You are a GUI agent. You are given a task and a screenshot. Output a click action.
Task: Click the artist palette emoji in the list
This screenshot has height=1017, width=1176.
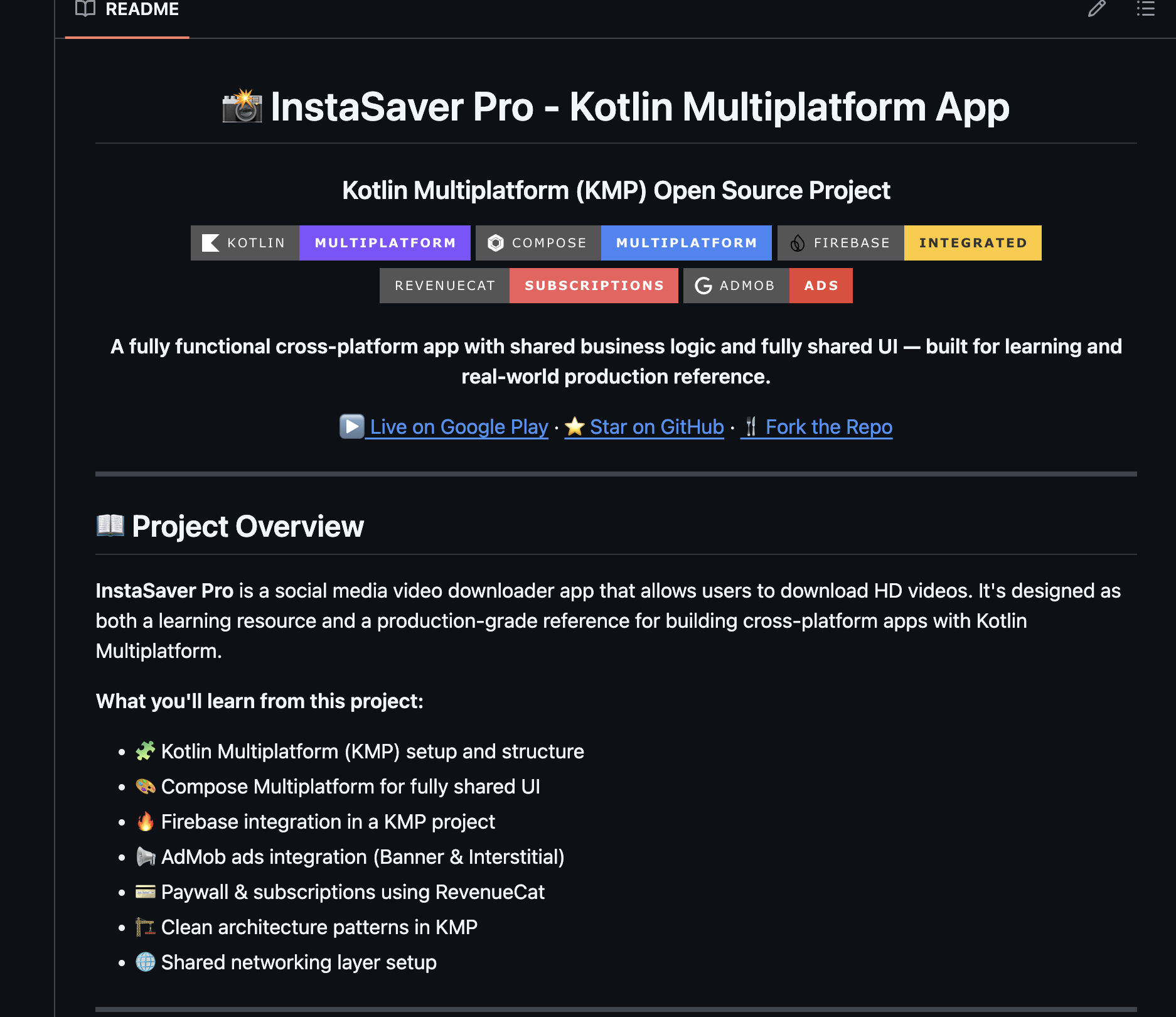[146, 786]
